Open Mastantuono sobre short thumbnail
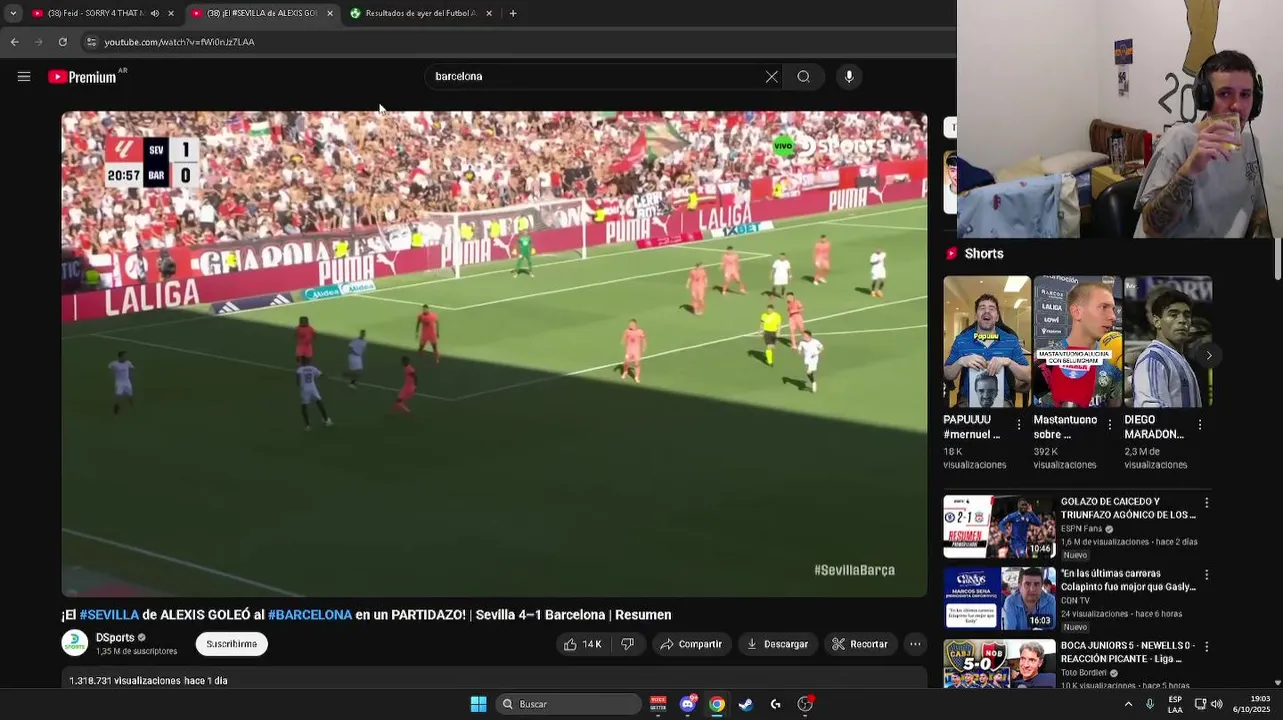 pos(1077,341)
